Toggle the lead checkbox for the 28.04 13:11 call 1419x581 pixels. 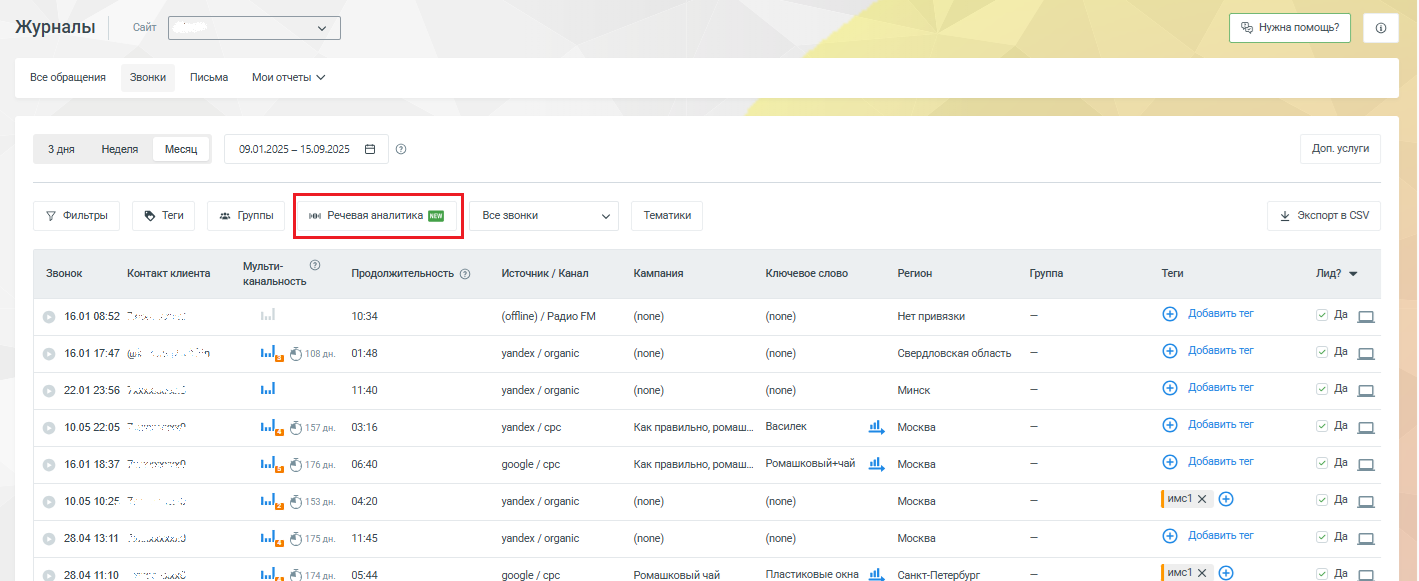click(1322, 537)
